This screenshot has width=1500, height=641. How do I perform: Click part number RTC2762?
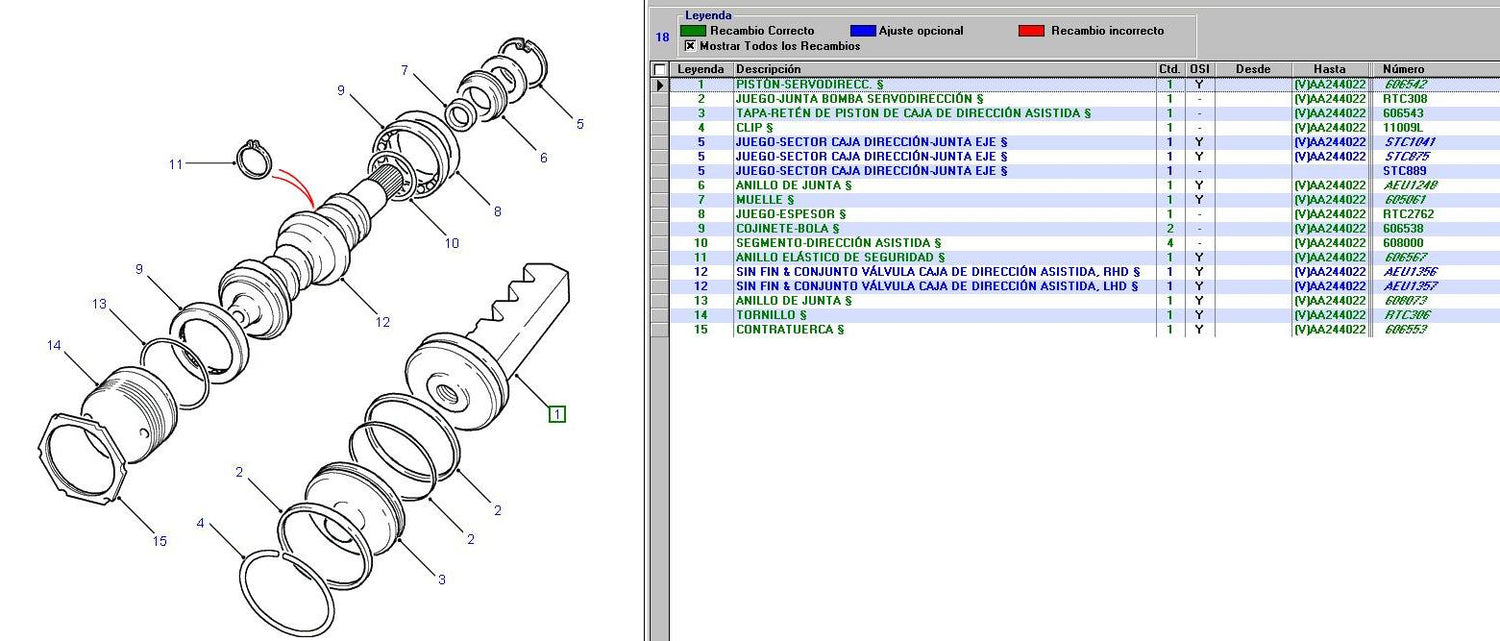[1408, 214]
